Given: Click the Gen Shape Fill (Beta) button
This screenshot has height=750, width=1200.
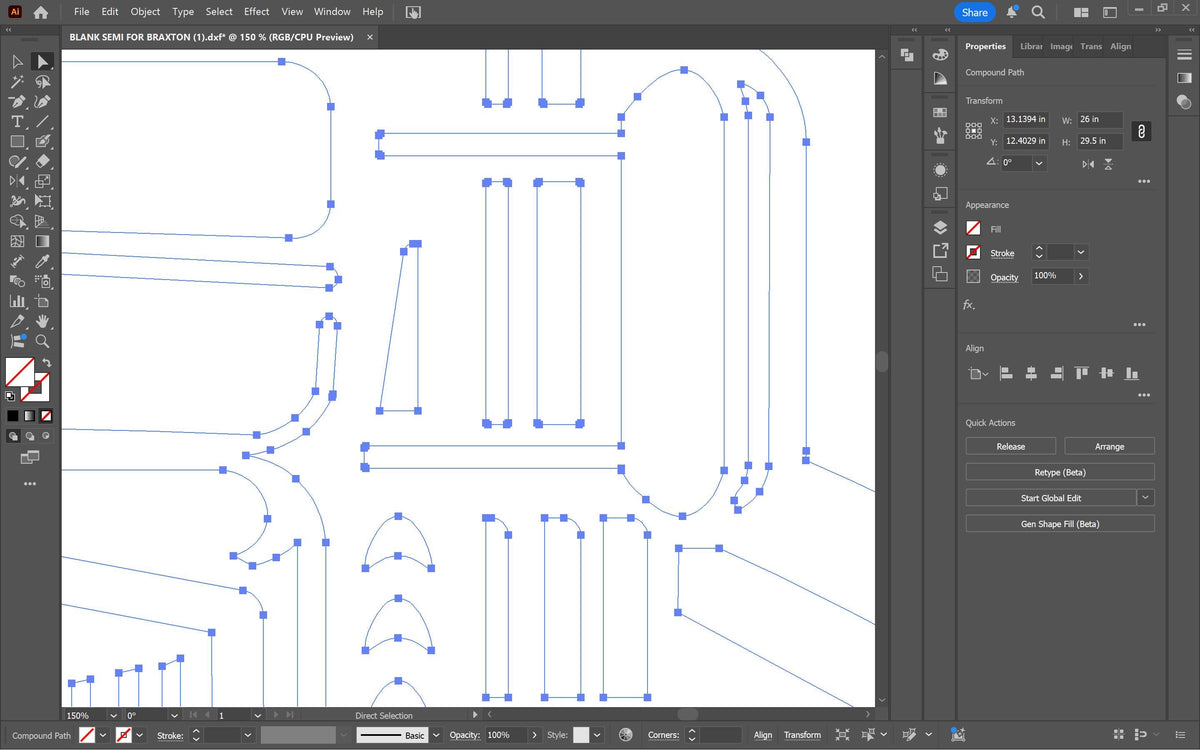Looking at the screenshot, I should pyautogui.click(x=1060, y=524).
